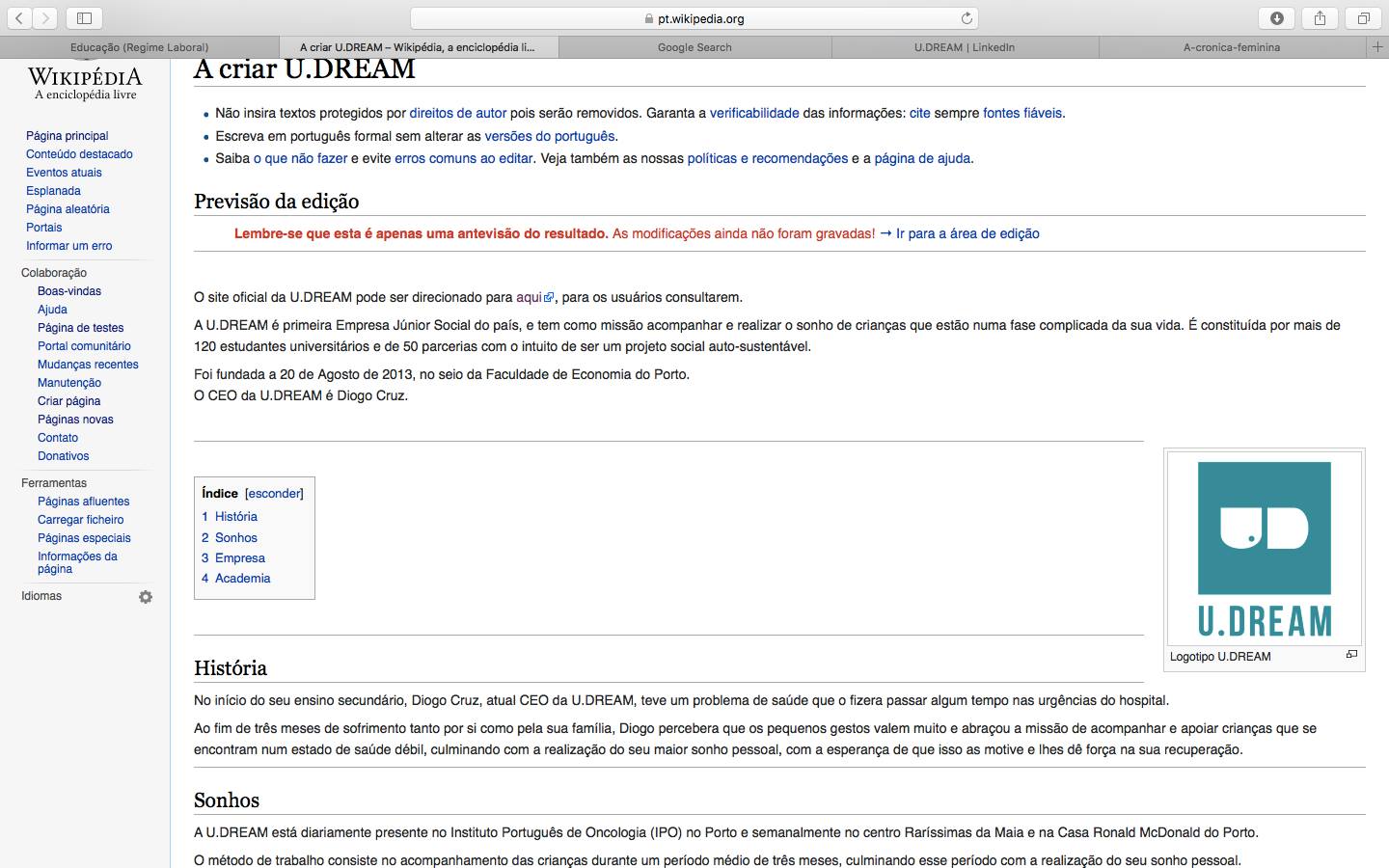
Task: Click the Idiomas sidebar heading
Action: [x=41, y=596]
